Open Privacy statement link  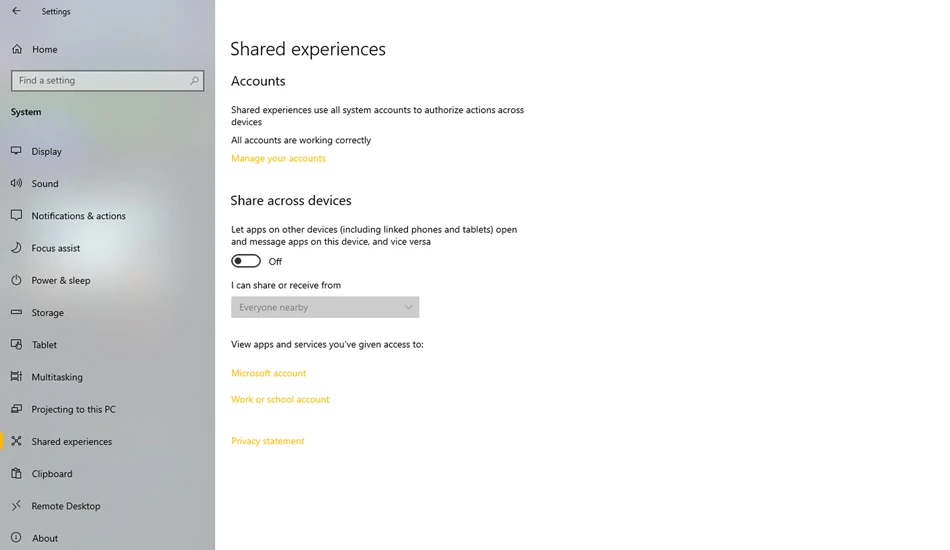[x=267, y=441]
